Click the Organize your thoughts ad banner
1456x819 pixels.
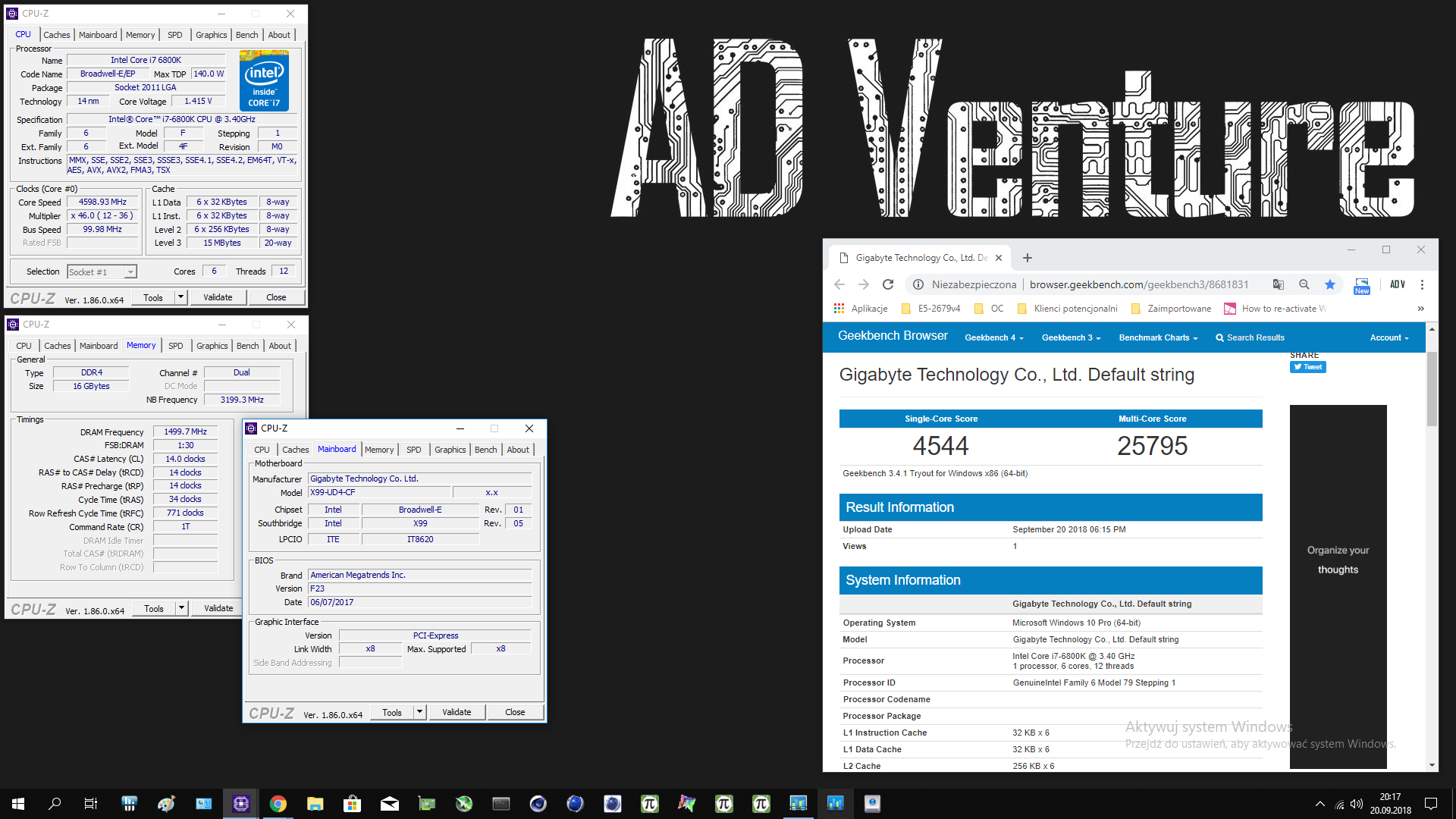pyautogui.click(x=1338, y=587)
